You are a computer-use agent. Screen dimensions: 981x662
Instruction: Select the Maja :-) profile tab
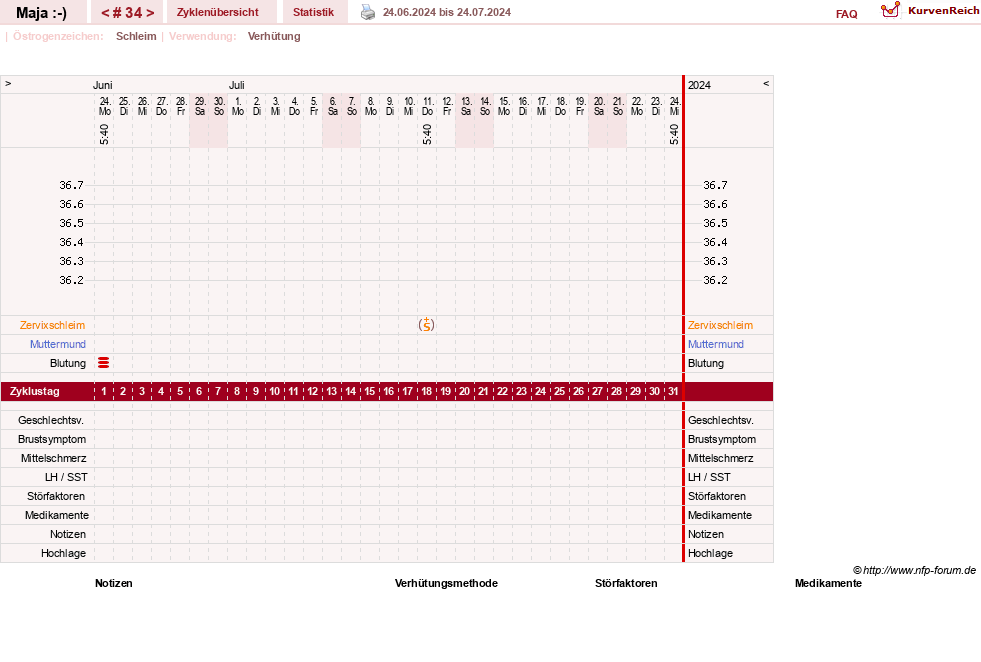(x=42, y=13)
